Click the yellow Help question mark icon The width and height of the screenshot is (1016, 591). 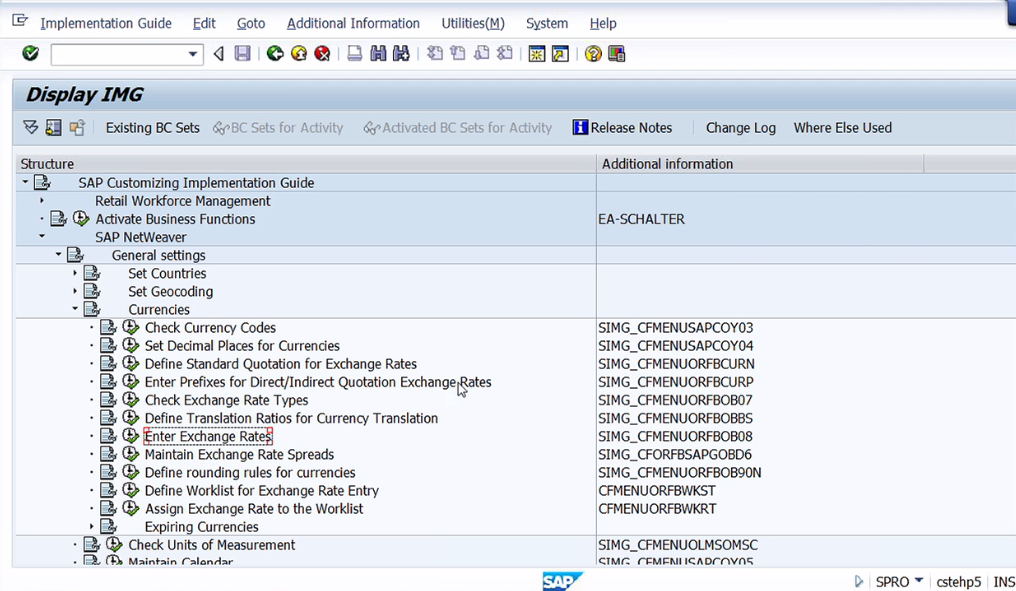(x=593, y=53)
